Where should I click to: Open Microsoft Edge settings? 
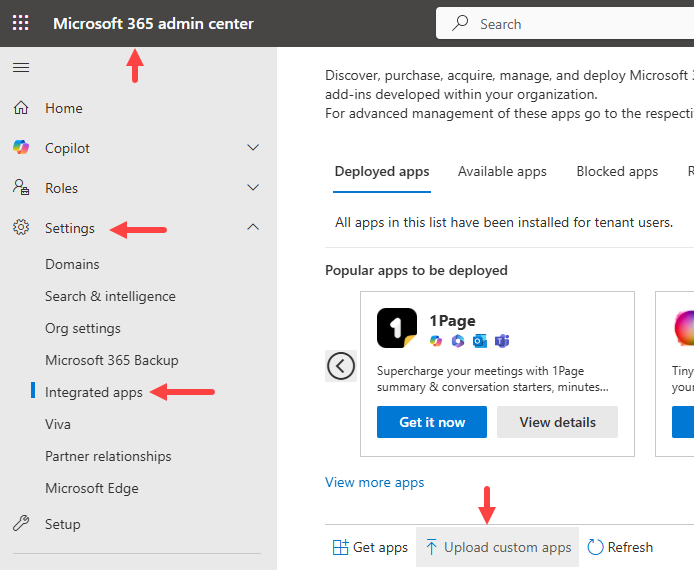click(92, 489)
